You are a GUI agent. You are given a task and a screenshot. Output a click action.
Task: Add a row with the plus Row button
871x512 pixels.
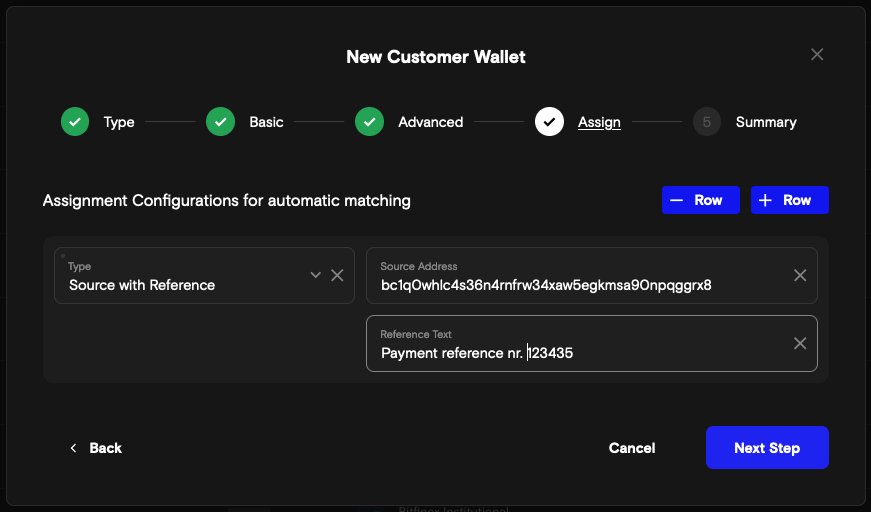(x=789, y=200)
